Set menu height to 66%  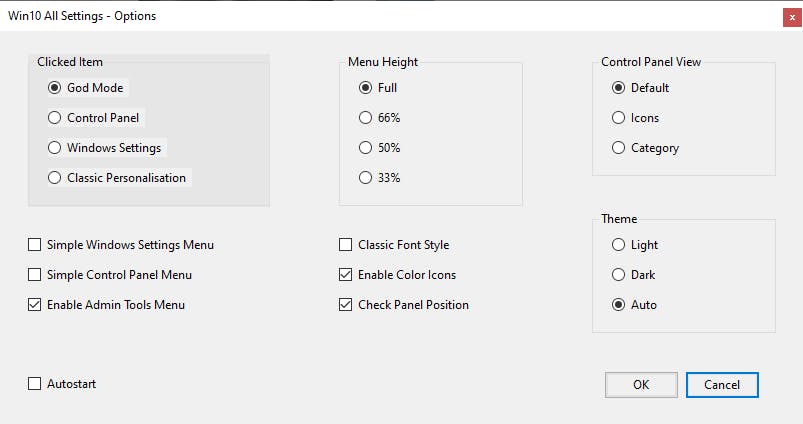tap(366, 118)
